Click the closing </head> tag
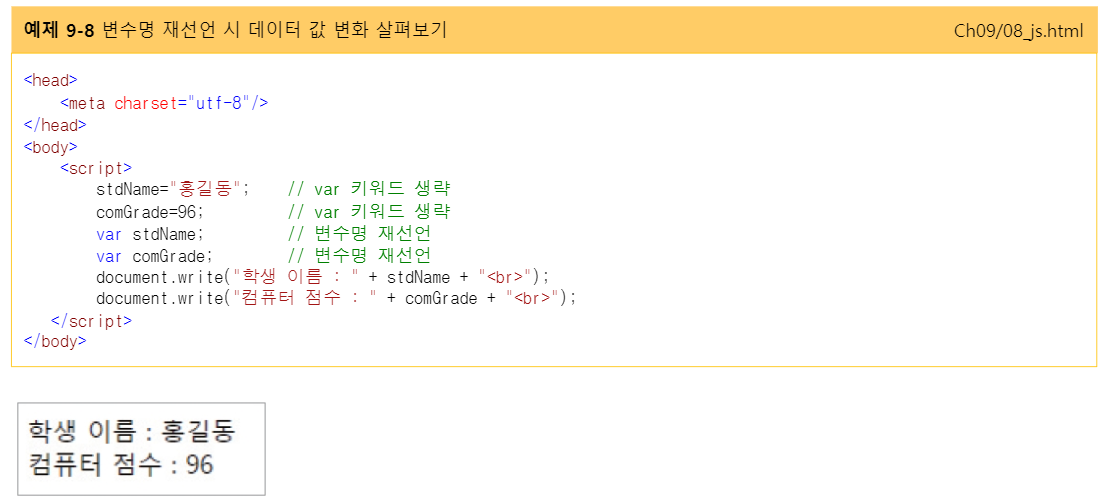This screenshot has width=1104, height=504. click(55, 125)
